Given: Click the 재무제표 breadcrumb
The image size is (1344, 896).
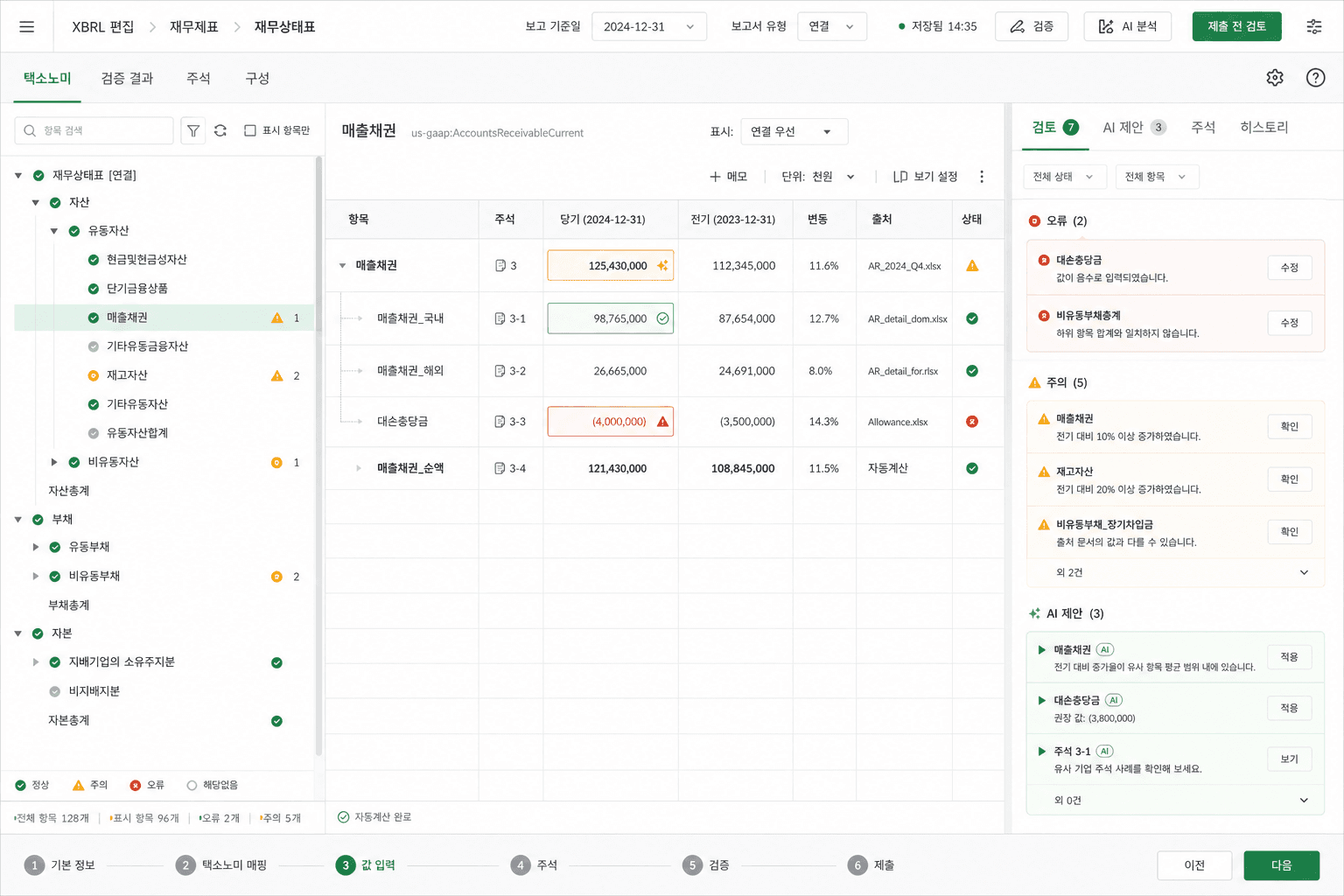Looking at the screenshot, I should pos(193,26).
